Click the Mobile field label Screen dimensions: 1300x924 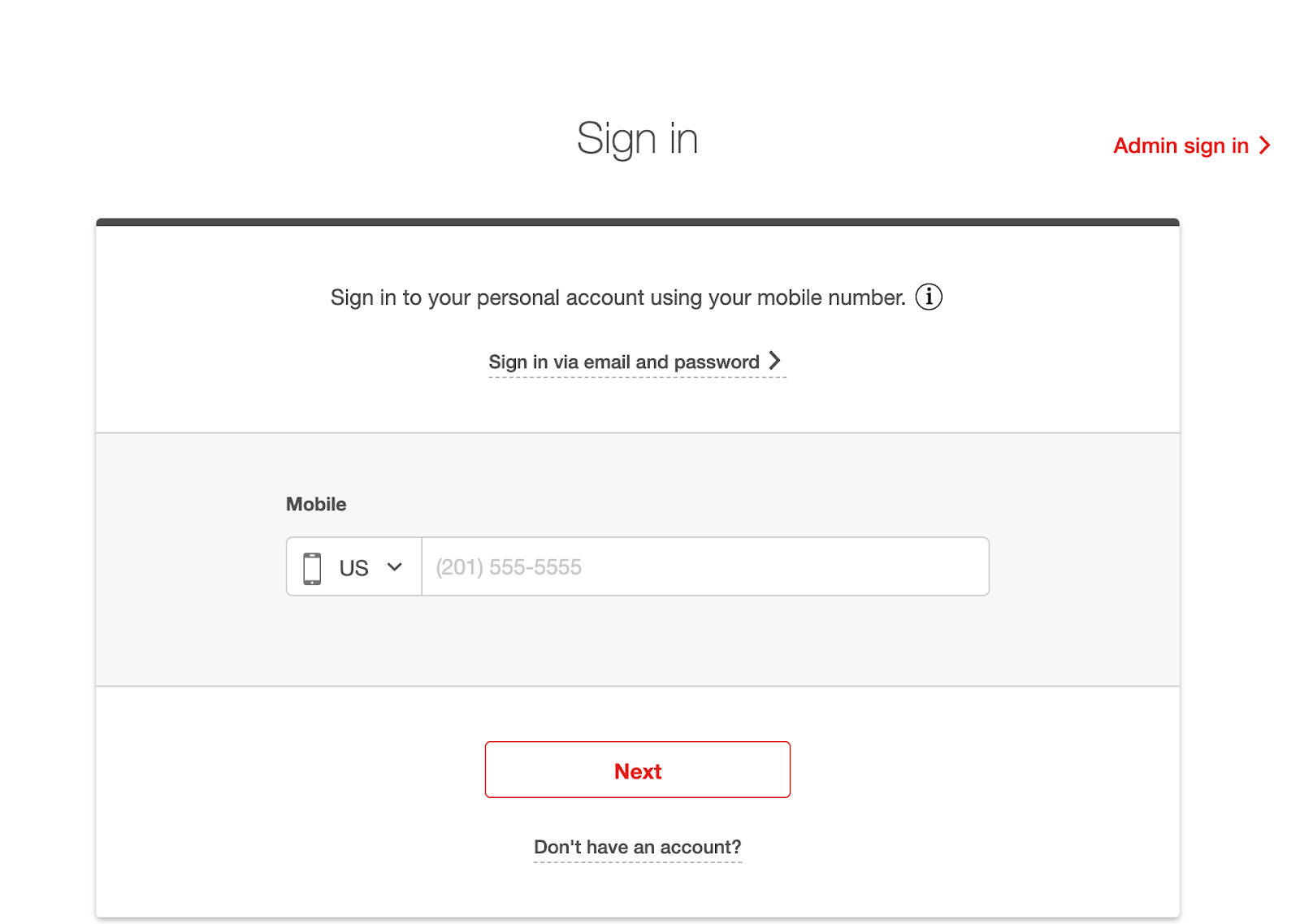[316, 504]
